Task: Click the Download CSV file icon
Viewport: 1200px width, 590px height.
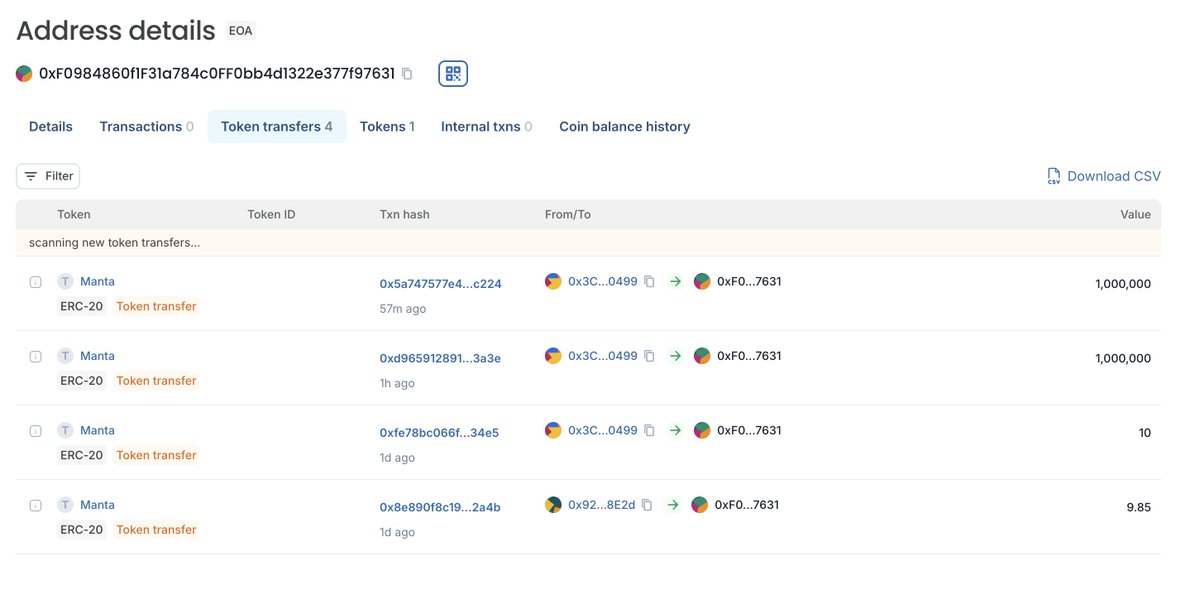Action: [1054, 176]
